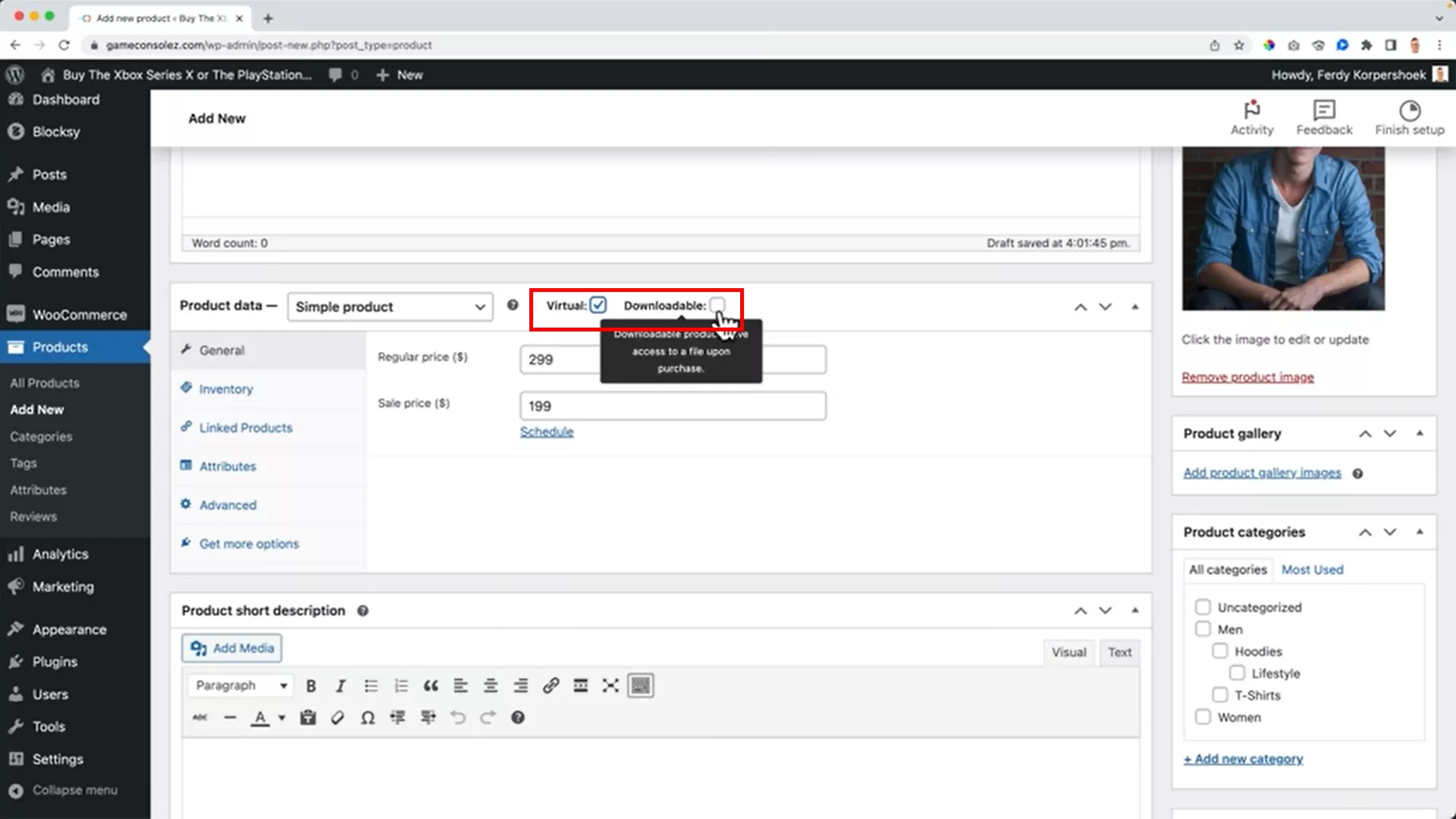Open the Simple product type dropdown

click(390, 306)
